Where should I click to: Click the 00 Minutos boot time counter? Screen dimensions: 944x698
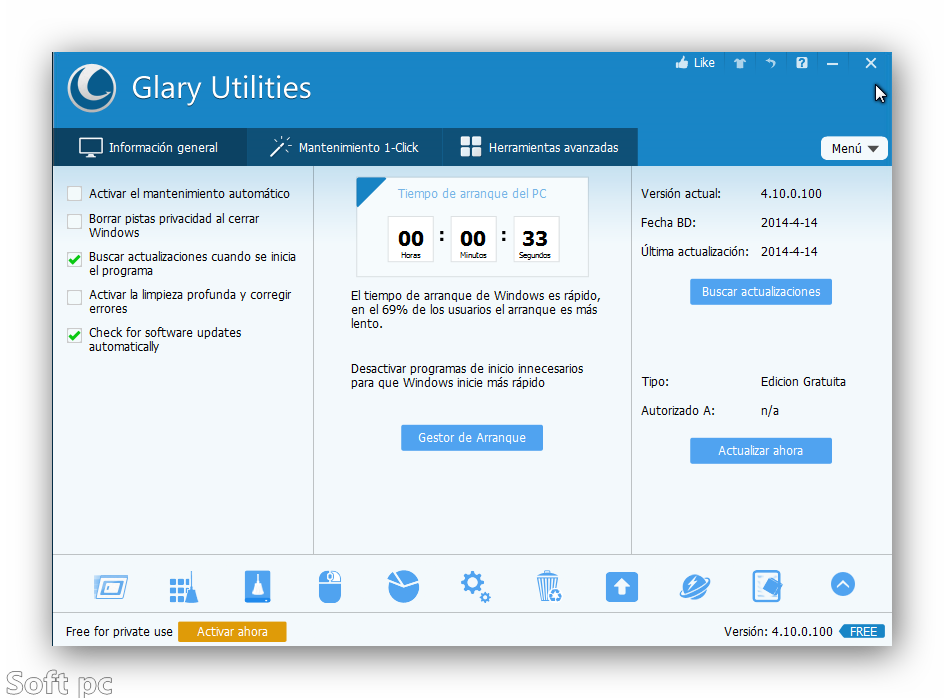[x=473, y=240]
